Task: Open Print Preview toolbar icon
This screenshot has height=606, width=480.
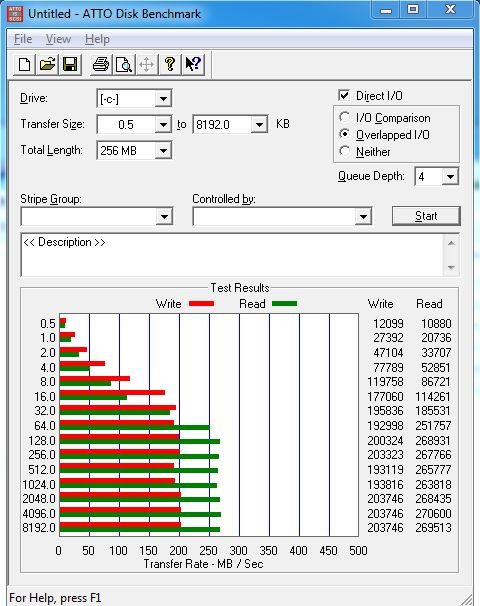Action: tap(124, 64)
